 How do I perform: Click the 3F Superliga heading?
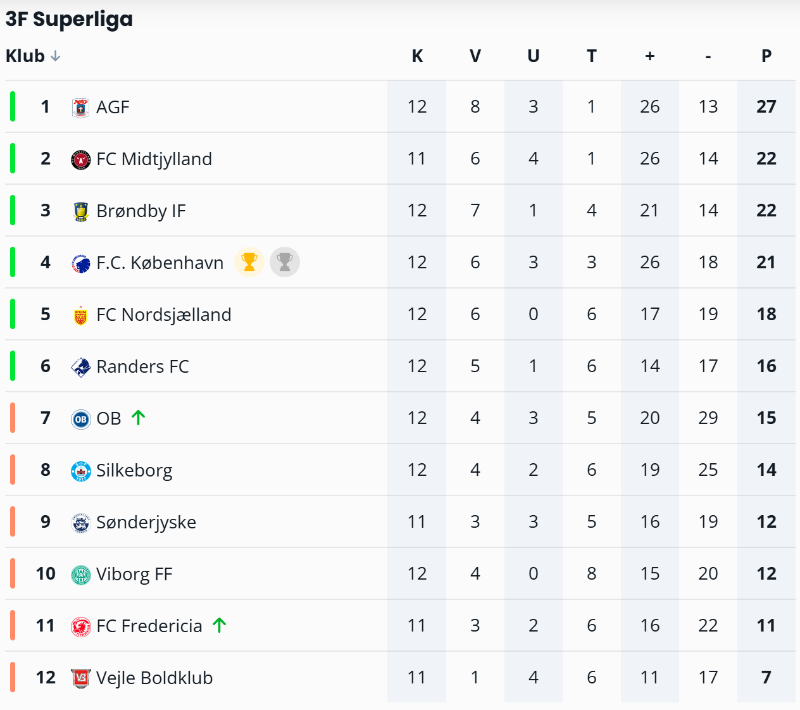[69, 19]
